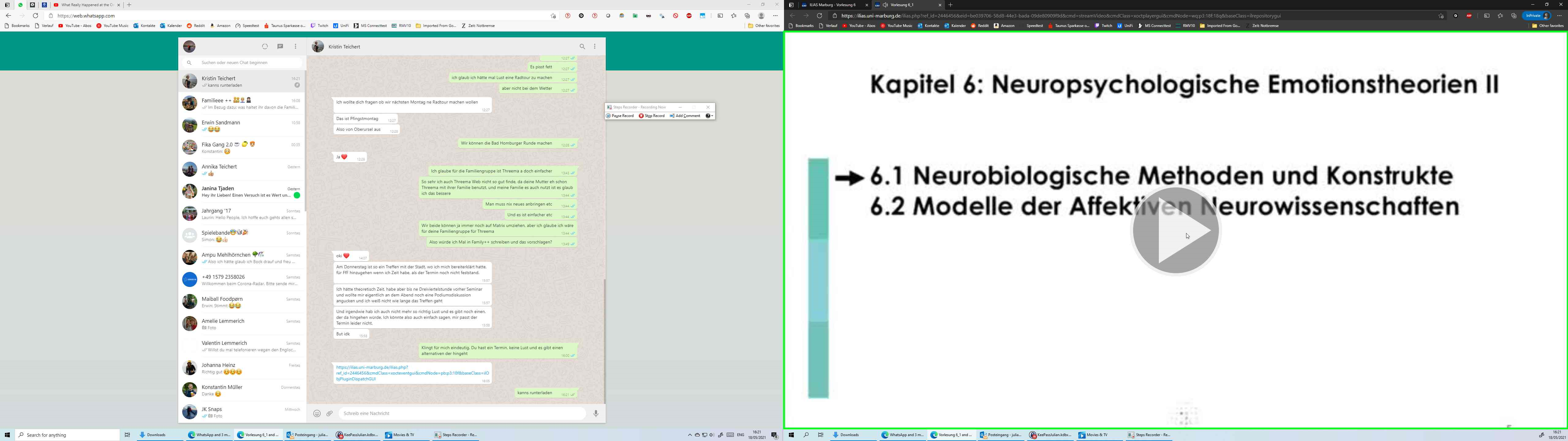This screenshot has height=441, width=1568.
Task: Play the Kapitel 6 lecture video
Action: (1175, 231)
